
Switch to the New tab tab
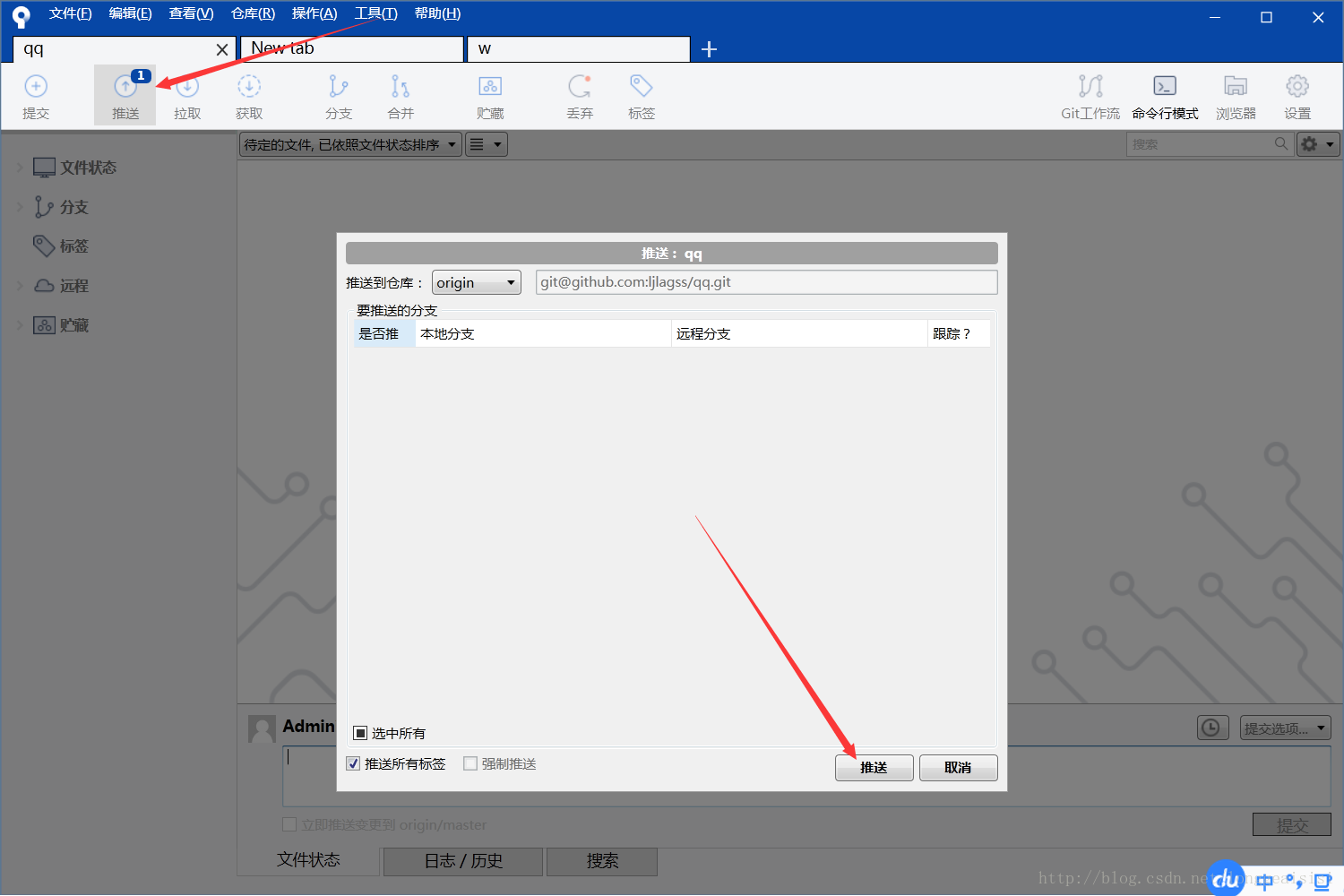[x=352, y=49]
